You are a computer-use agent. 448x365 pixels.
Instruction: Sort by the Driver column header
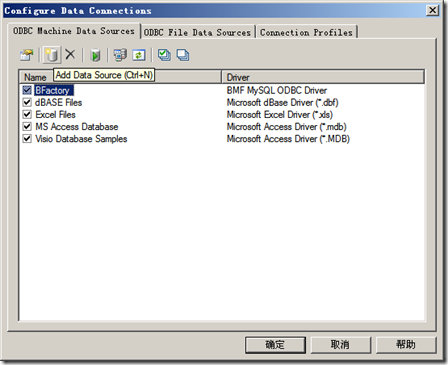pyautogui.click(x=323, y=77)
